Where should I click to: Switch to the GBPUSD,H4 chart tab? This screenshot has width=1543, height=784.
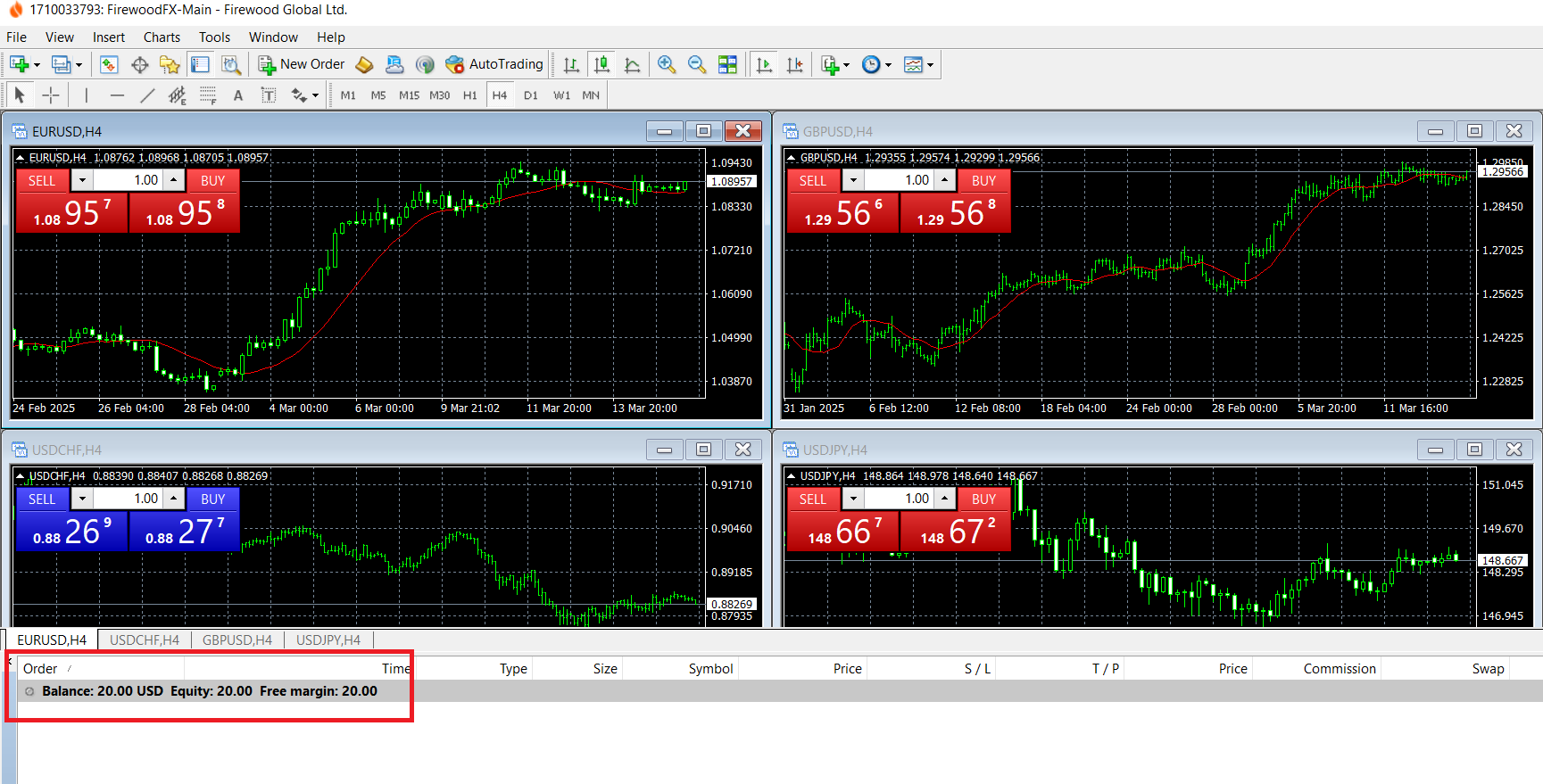(237, 640)
